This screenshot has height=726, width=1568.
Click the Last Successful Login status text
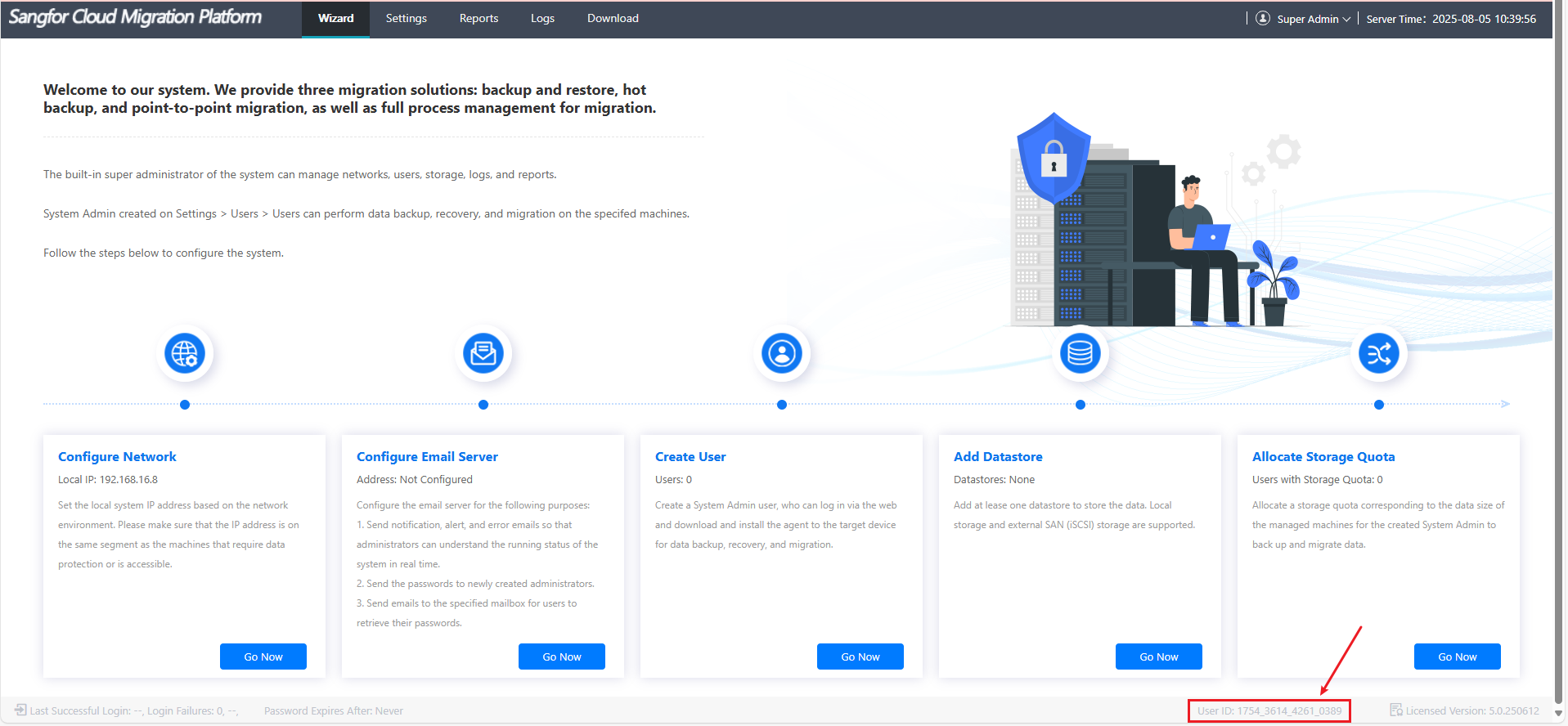134,710
